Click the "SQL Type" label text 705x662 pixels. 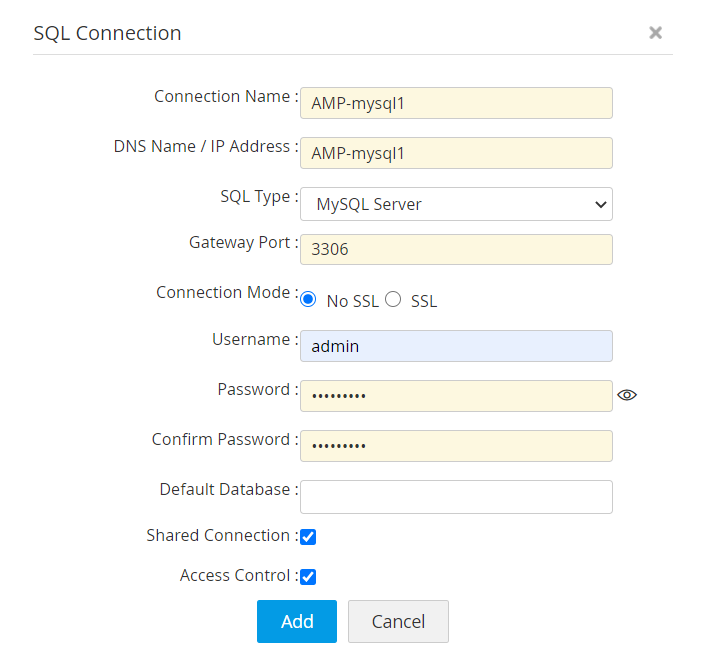[x=255, y=196]
